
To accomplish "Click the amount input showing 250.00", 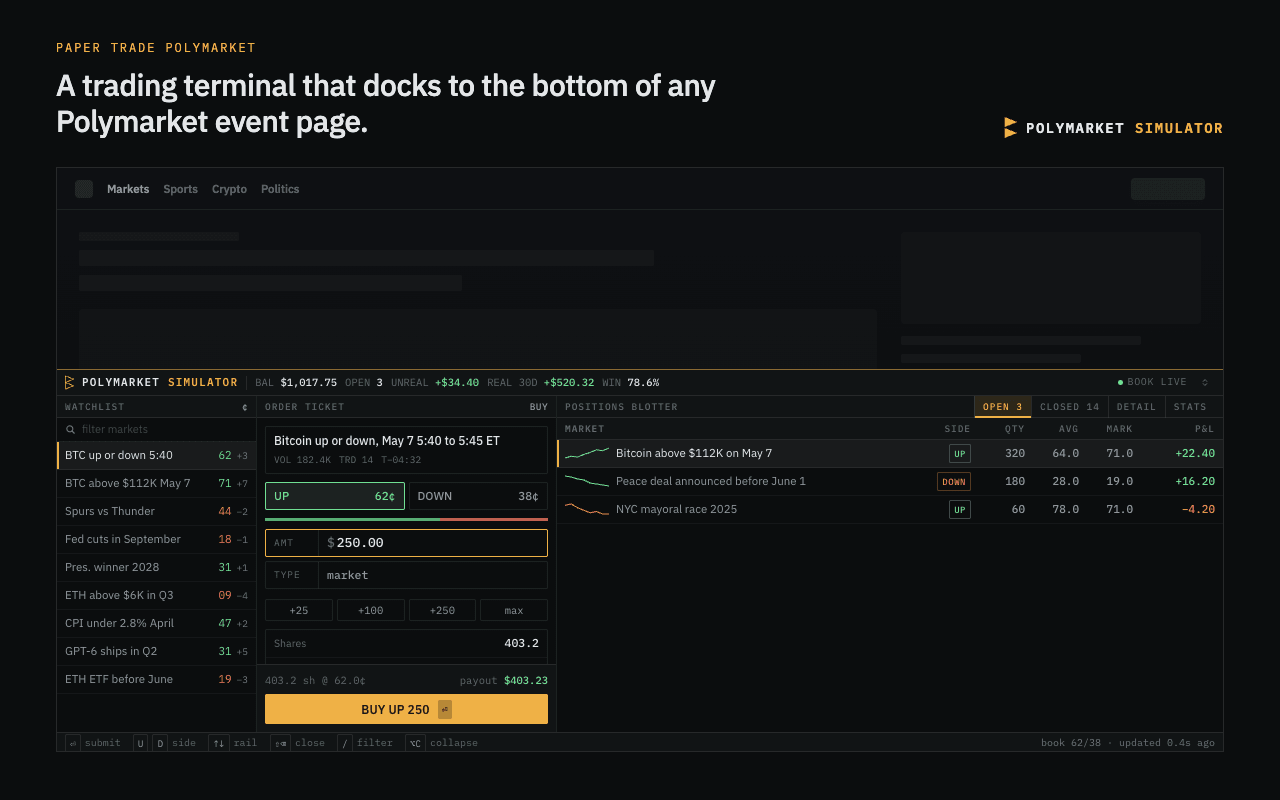I will pyautogui.click(x=406, y=543).
